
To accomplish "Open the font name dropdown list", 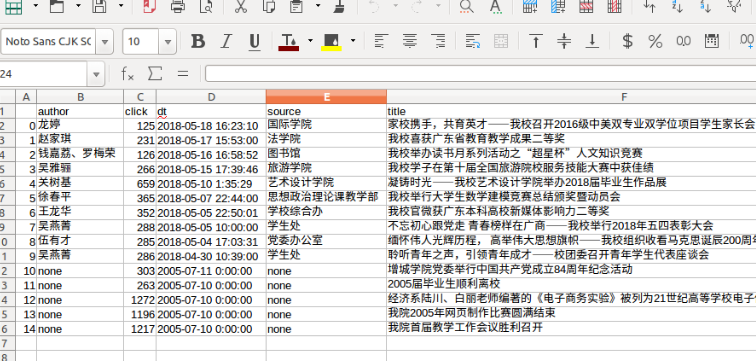I will [x=104, y=42].
